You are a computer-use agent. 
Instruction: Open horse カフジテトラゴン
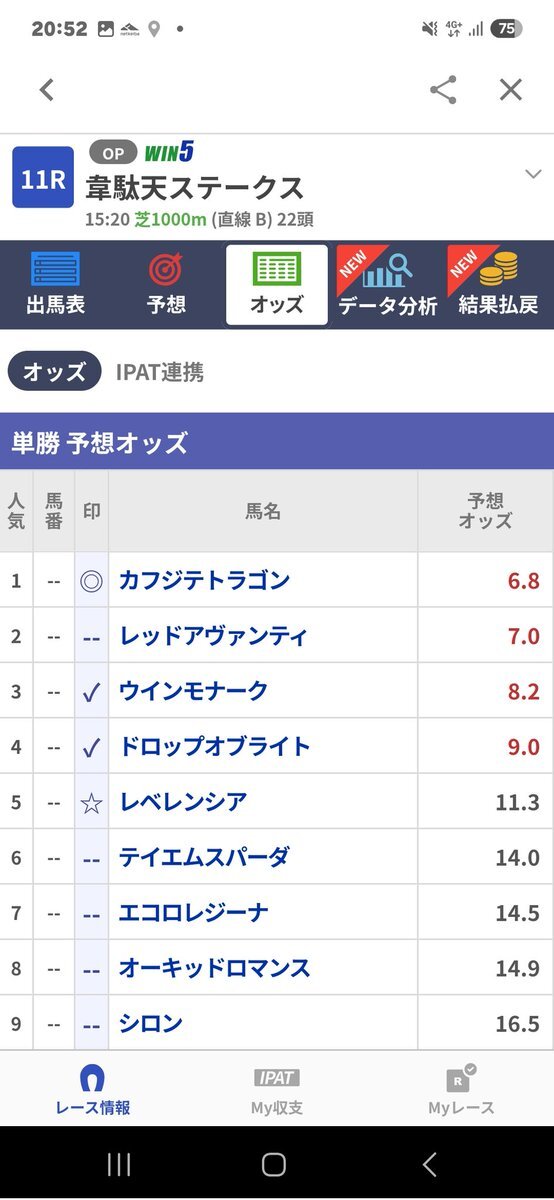(204, 580)
